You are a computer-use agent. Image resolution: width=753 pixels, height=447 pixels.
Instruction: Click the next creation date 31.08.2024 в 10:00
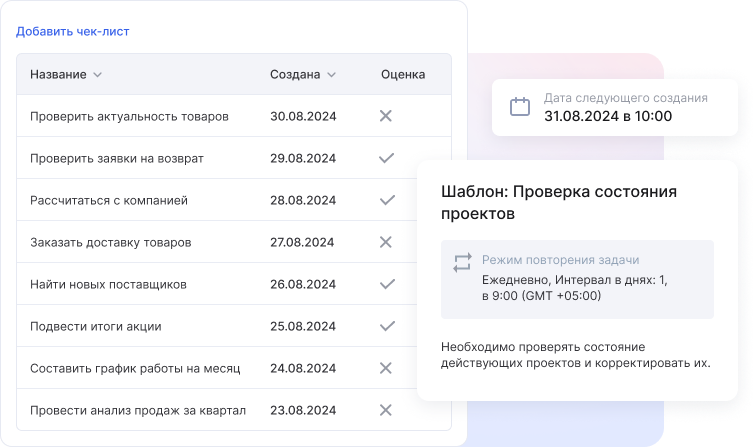click(607, 116)
